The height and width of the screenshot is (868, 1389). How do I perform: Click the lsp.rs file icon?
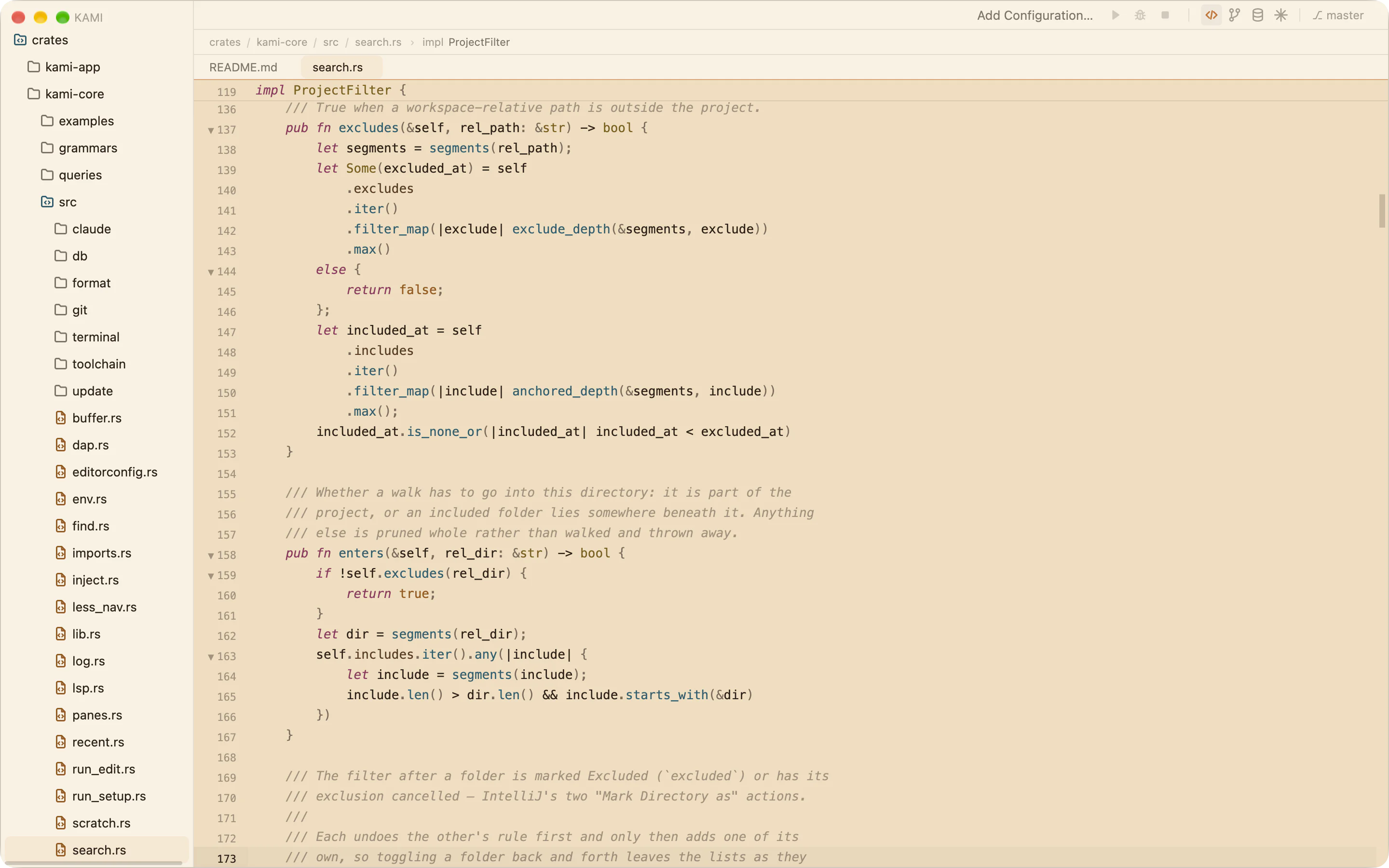(61, 688)
